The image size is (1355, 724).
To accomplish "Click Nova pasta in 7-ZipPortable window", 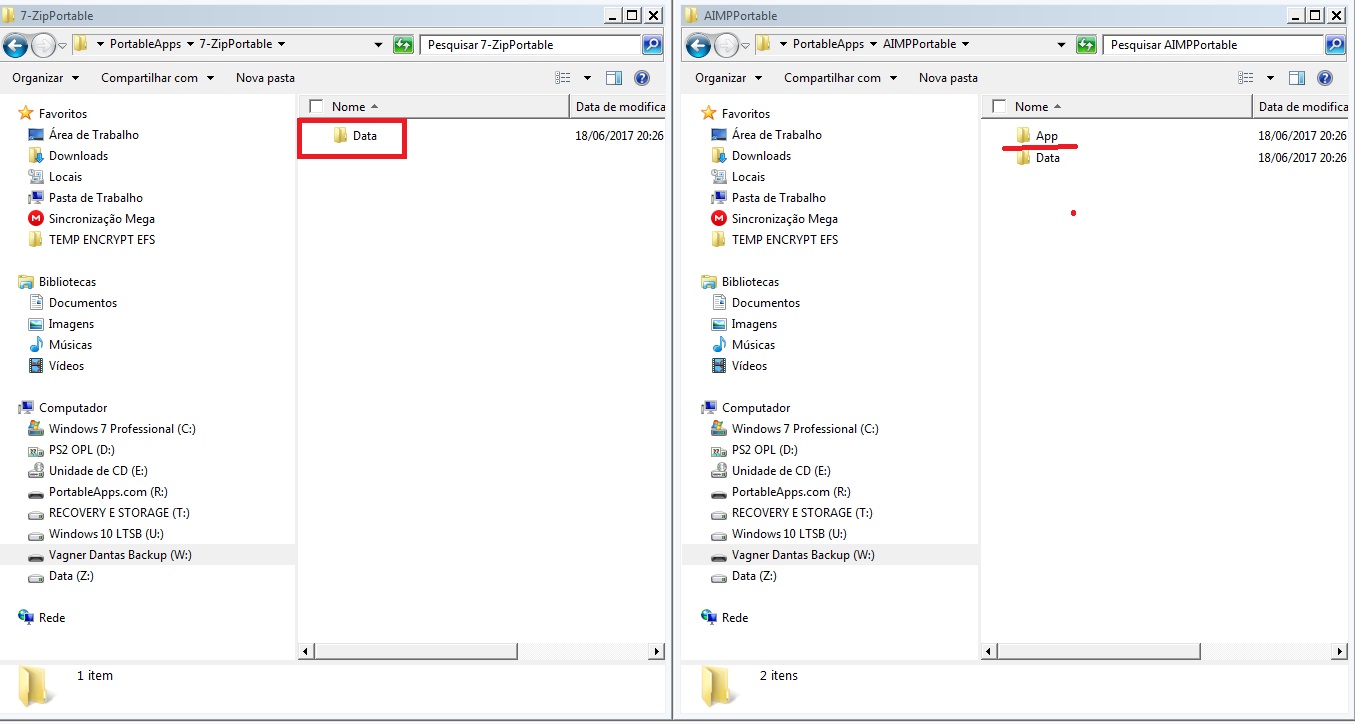I will 265,78.
